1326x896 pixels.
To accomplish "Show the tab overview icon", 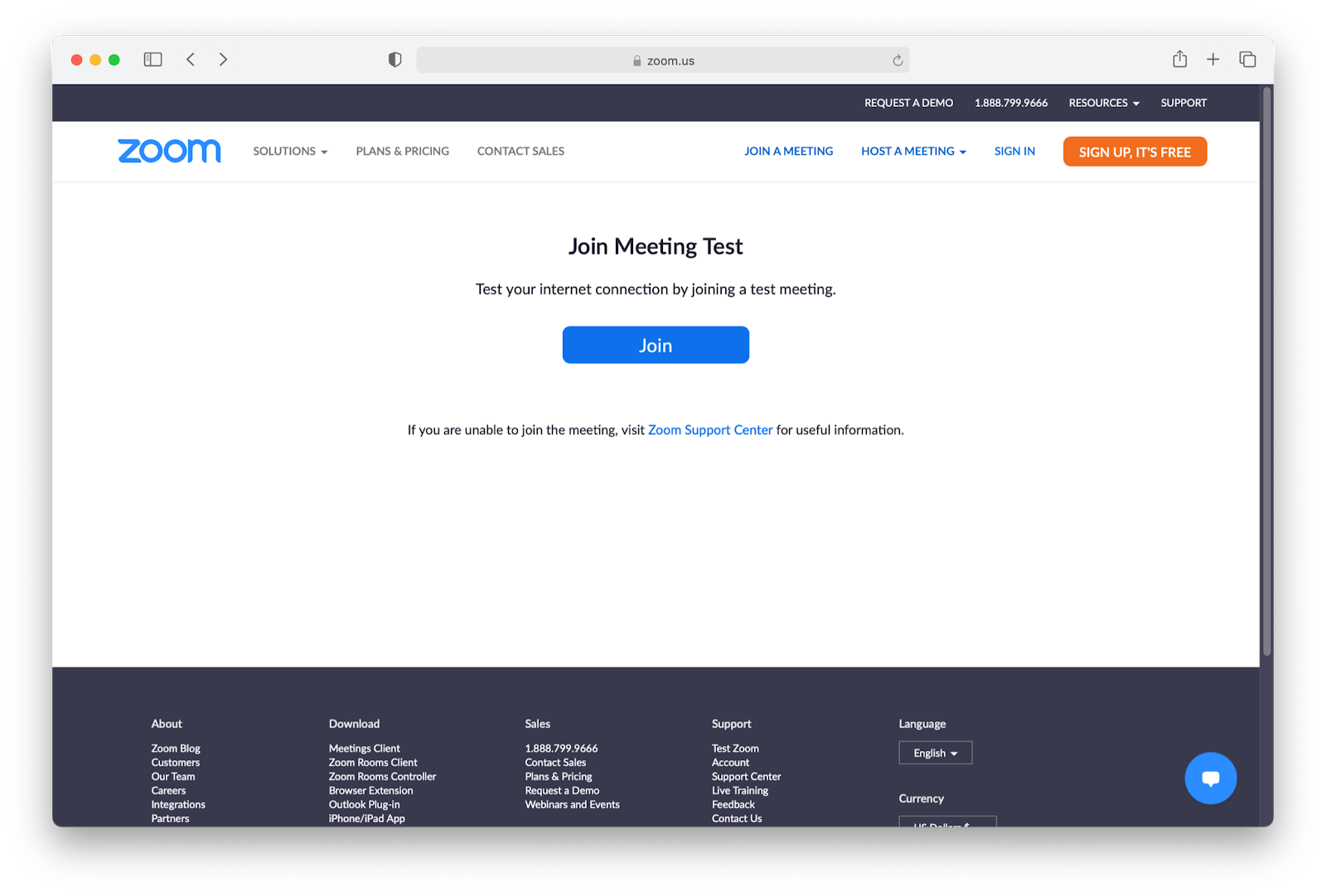I will coord(1247,60).
